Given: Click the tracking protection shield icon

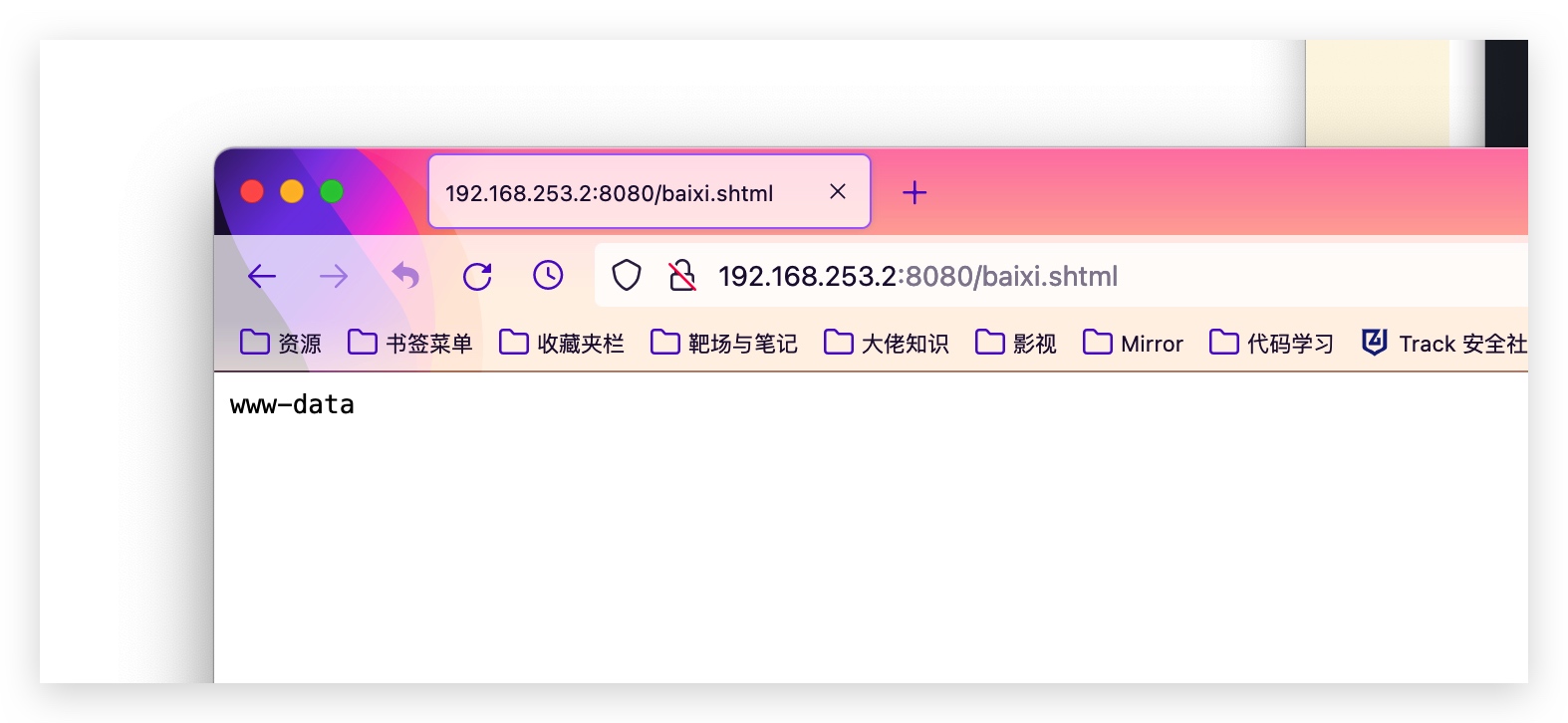Looking at the screenshot, I should click(626, 276).
